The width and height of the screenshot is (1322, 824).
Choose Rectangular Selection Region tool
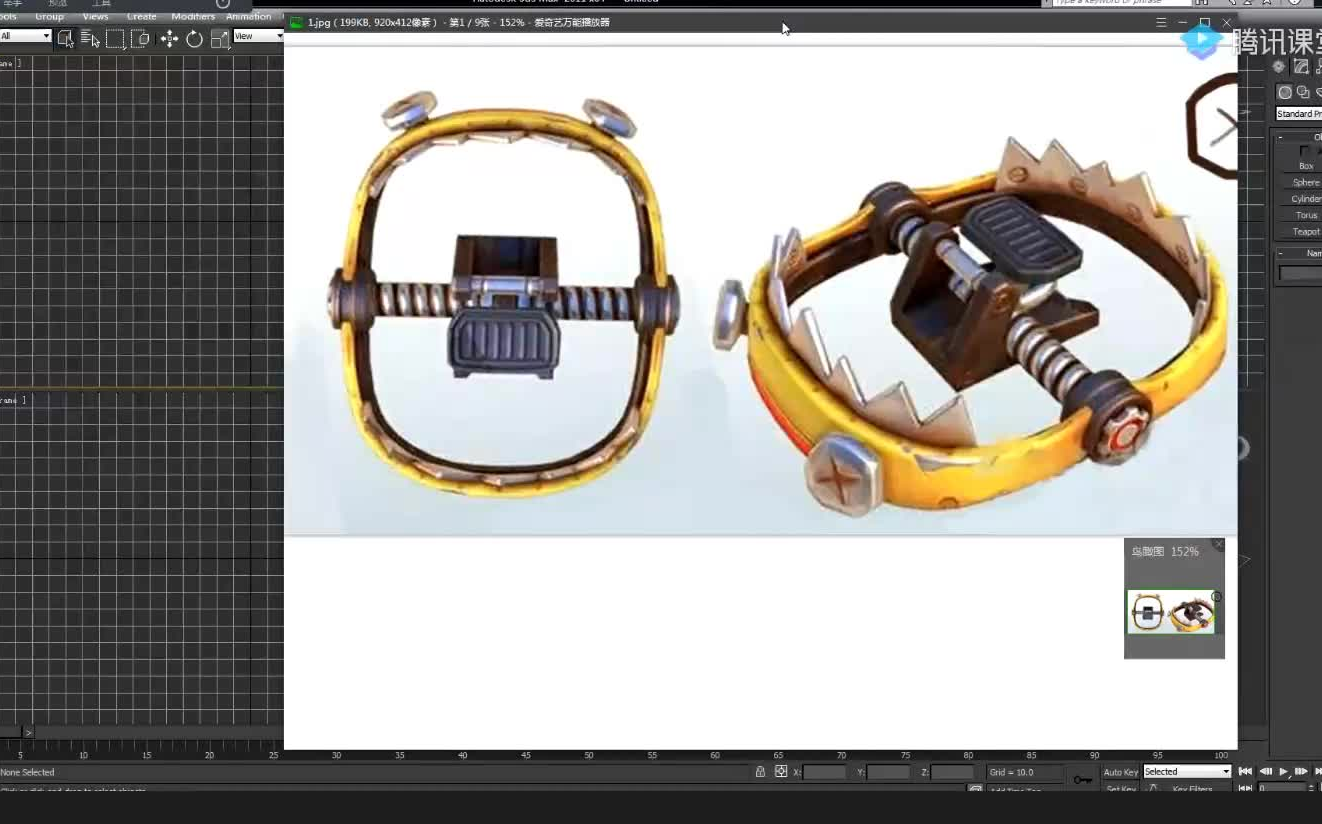click(115, 38)
